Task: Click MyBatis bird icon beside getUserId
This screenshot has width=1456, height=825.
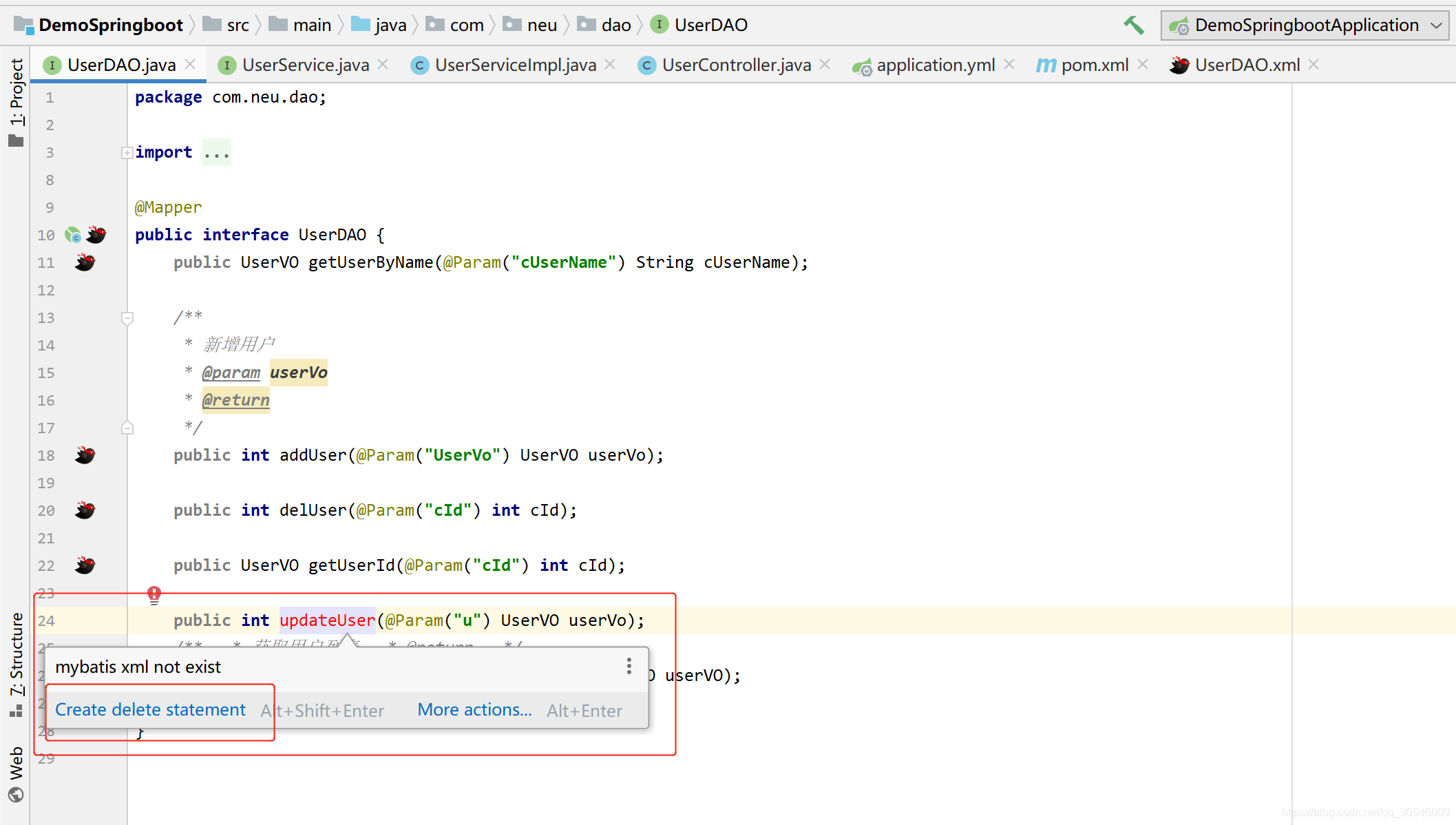Action: coord(85,565)
